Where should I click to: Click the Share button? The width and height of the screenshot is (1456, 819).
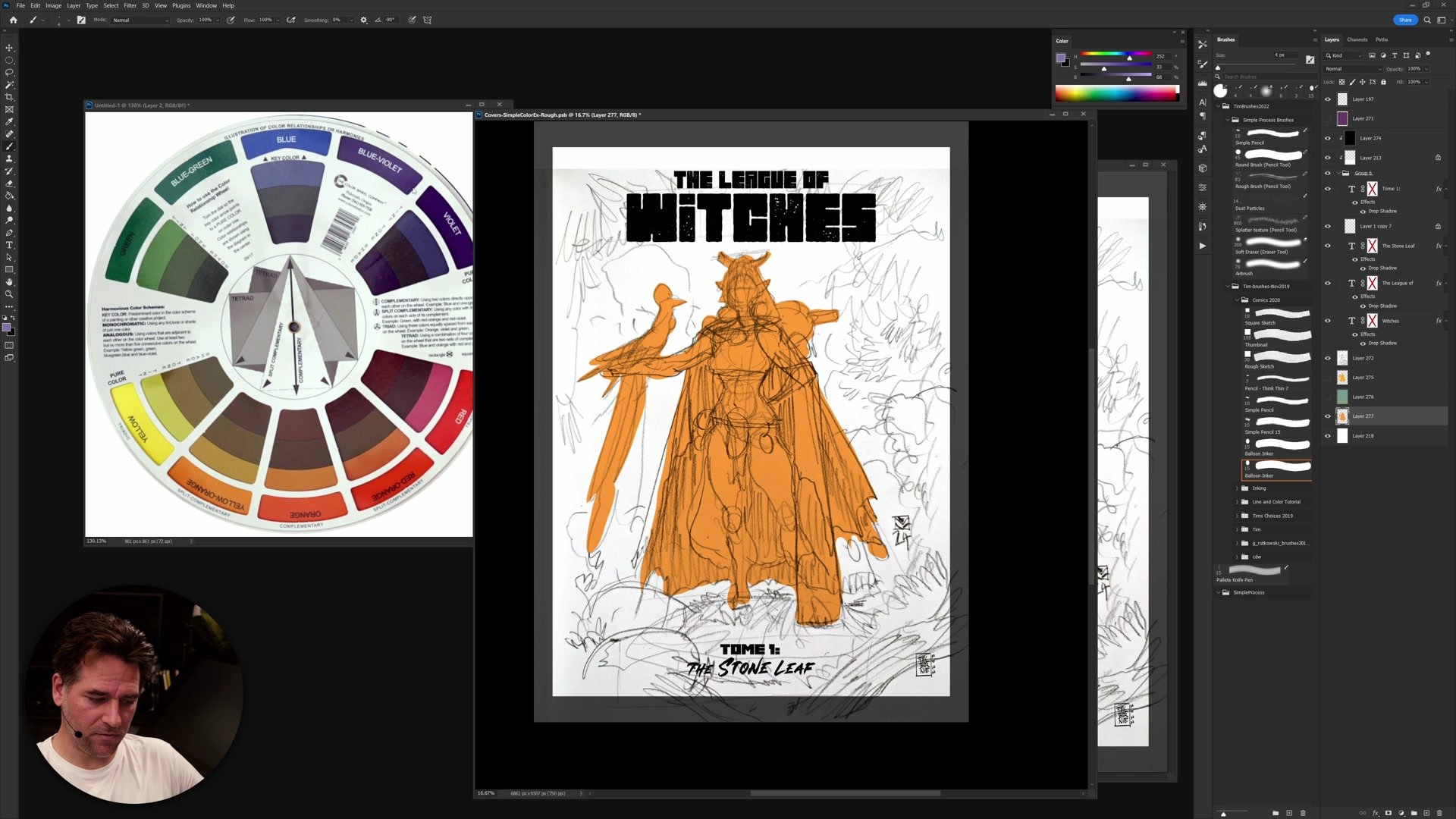point(1404,20)
